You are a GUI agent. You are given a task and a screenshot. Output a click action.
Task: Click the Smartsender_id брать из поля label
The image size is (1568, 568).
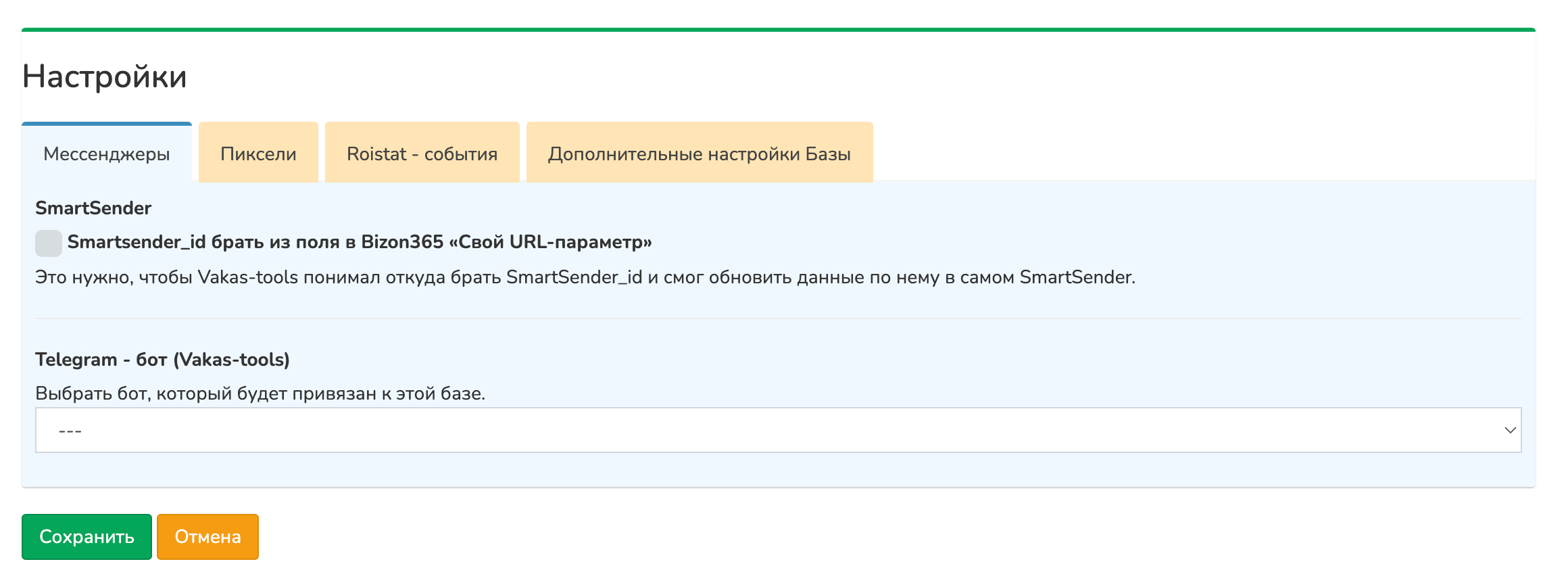pyautogui.click(x=203, y=242)
